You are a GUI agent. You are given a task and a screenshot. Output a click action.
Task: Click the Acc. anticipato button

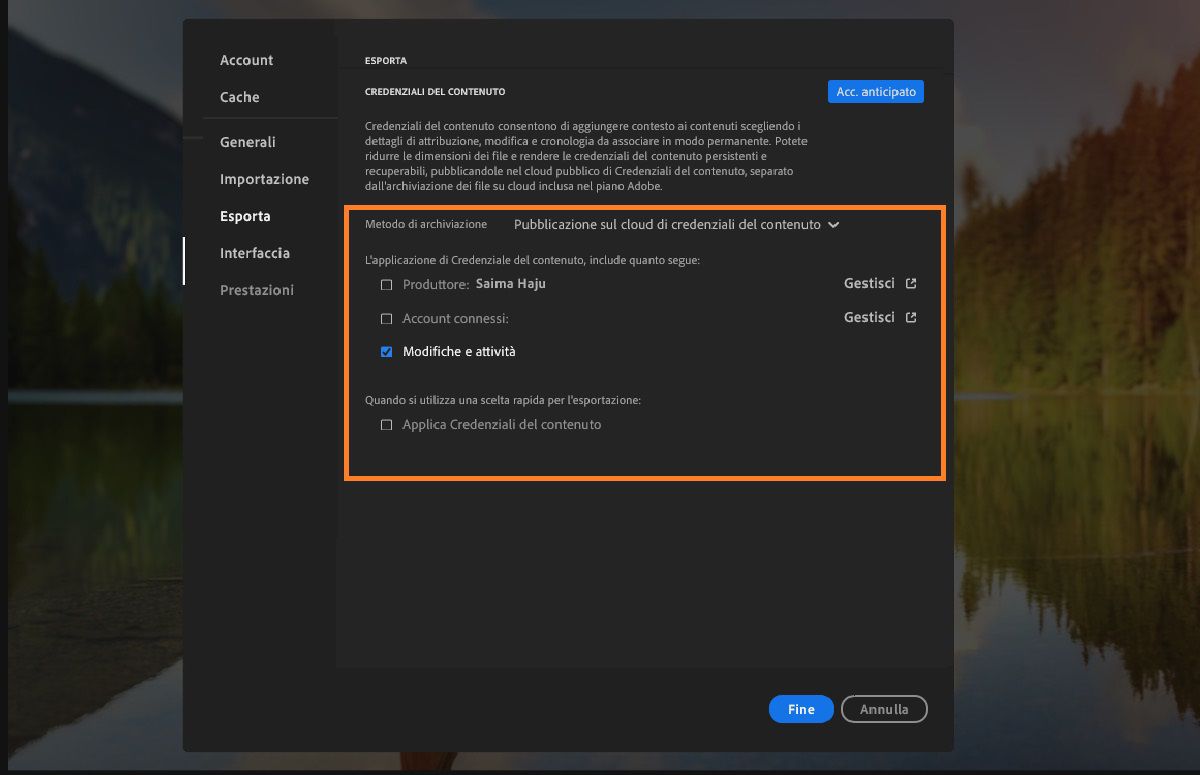point(876,91)
